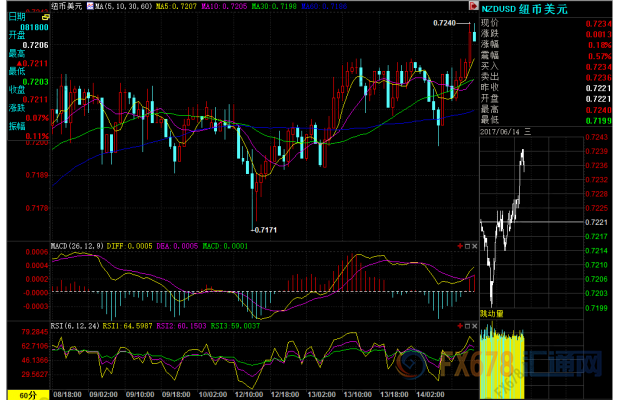Close the RSI indicator panel
The width and height of the screenshot is (620, 400).
click(473, 326)
